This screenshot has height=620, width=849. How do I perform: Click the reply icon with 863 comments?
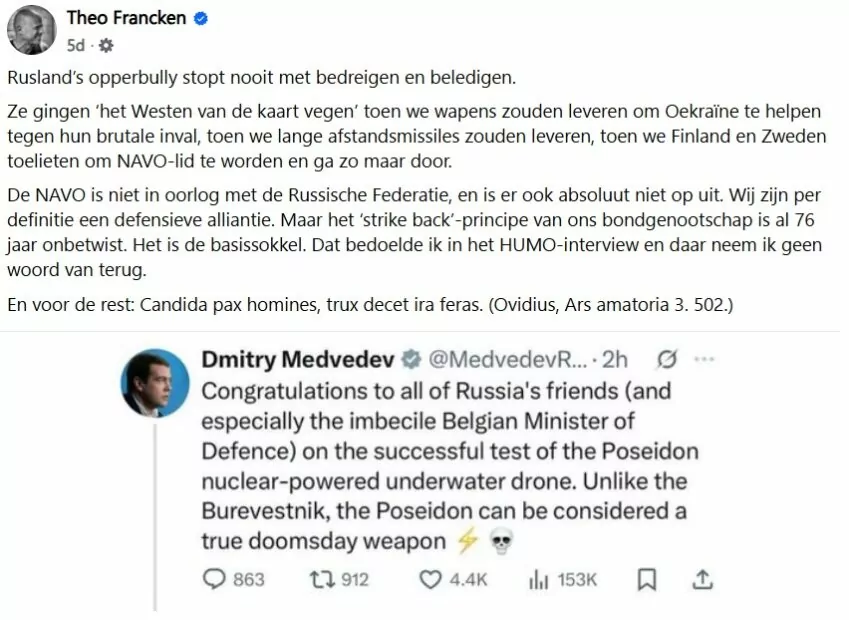[x=216, y=579]
